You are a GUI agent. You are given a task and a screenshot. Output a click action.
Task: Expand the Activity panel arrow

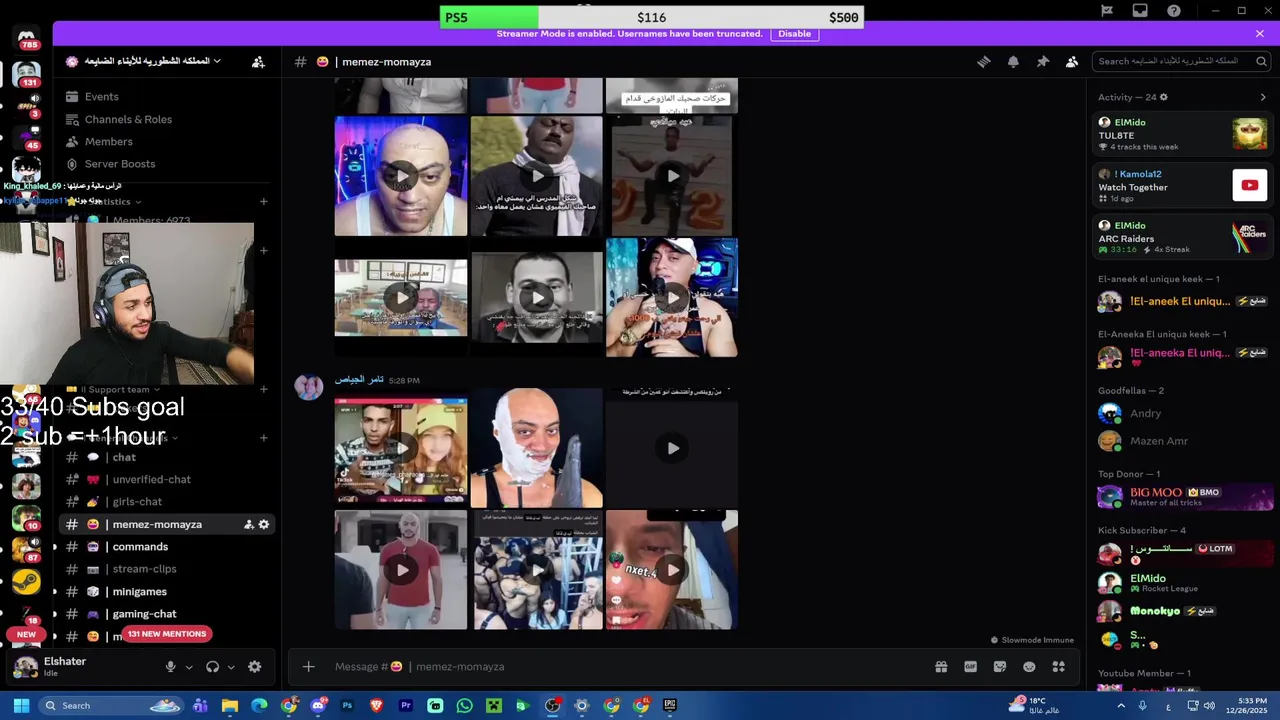[1263, 97]
